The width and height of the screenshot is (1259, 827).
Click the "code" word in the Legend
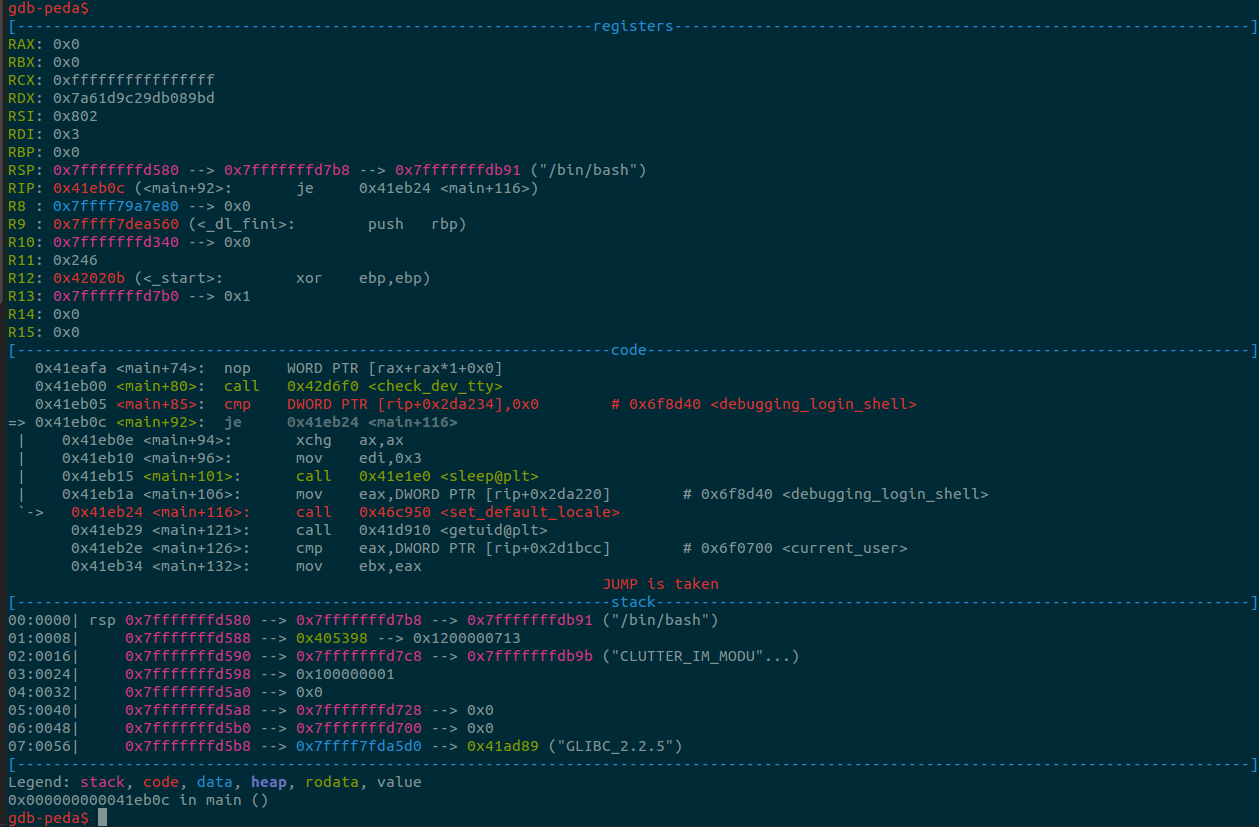tap(161, 782)
